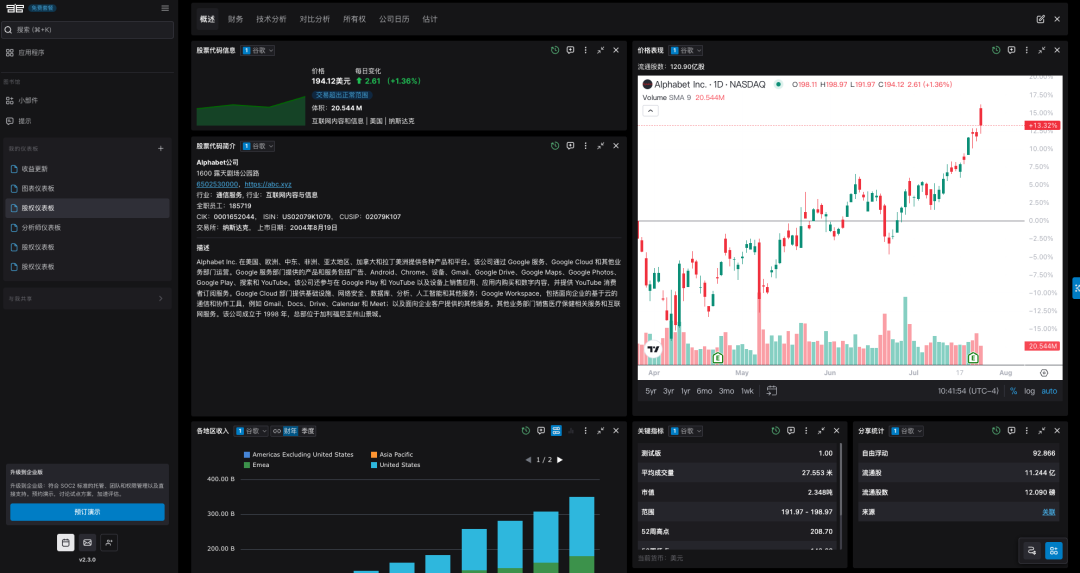Click the date range calendar icon below chart
The height and width of the screenshot is (573, 1080).
pos(772,391)
